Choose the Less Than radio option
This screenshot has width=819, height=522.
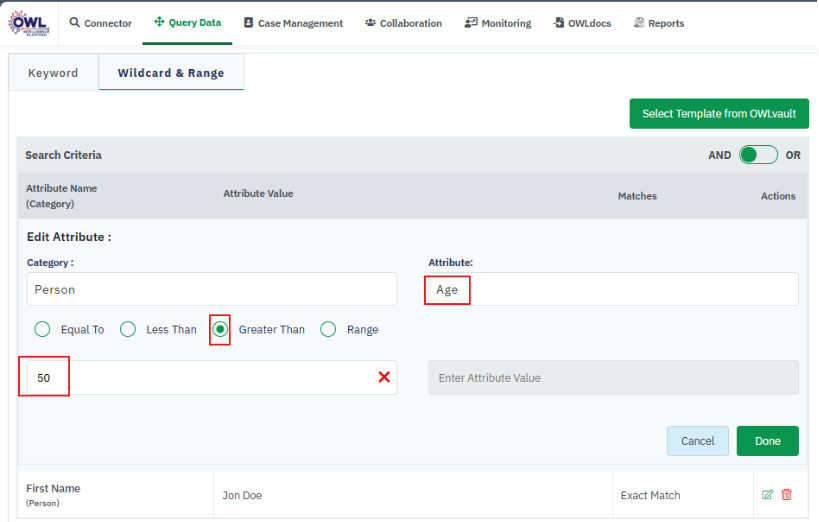tap(128, 329)
